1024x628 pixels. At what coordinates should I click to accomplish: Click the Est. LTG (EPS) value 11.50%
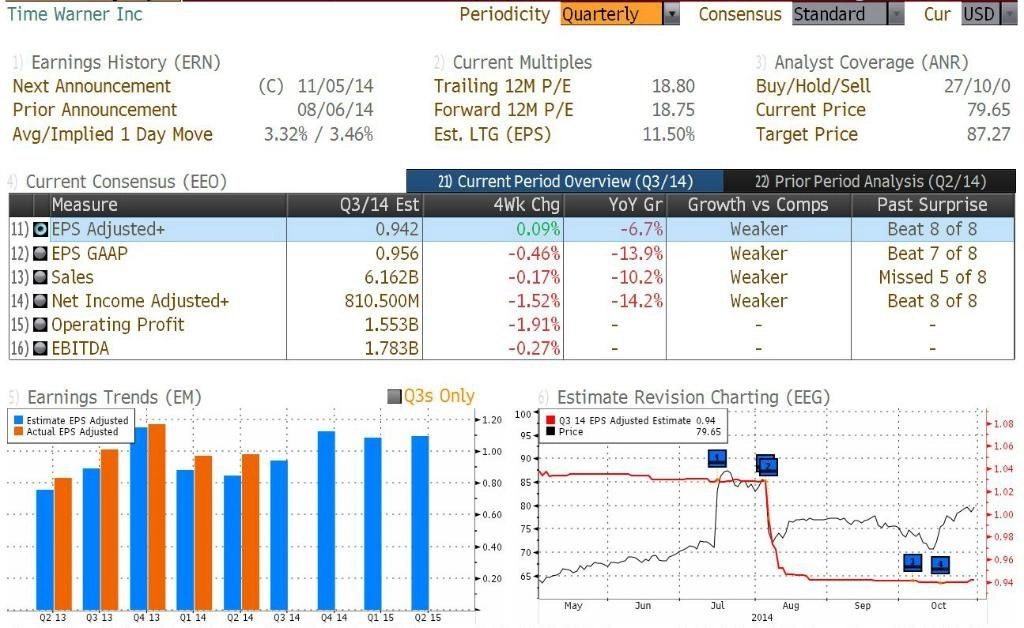669,134
